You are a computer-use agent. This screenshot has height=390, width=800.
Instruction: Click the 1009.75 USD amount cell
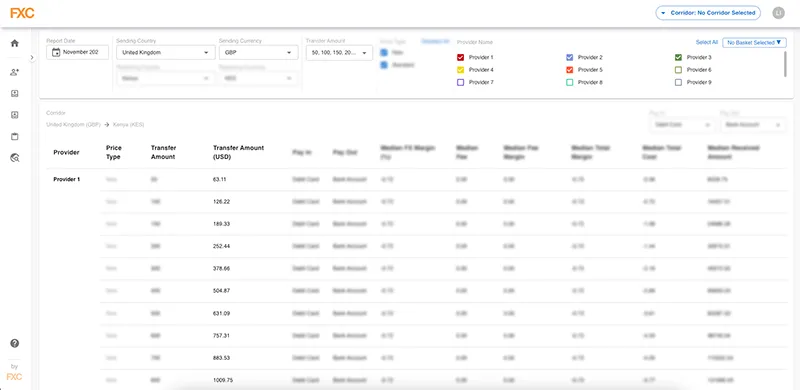223,380
